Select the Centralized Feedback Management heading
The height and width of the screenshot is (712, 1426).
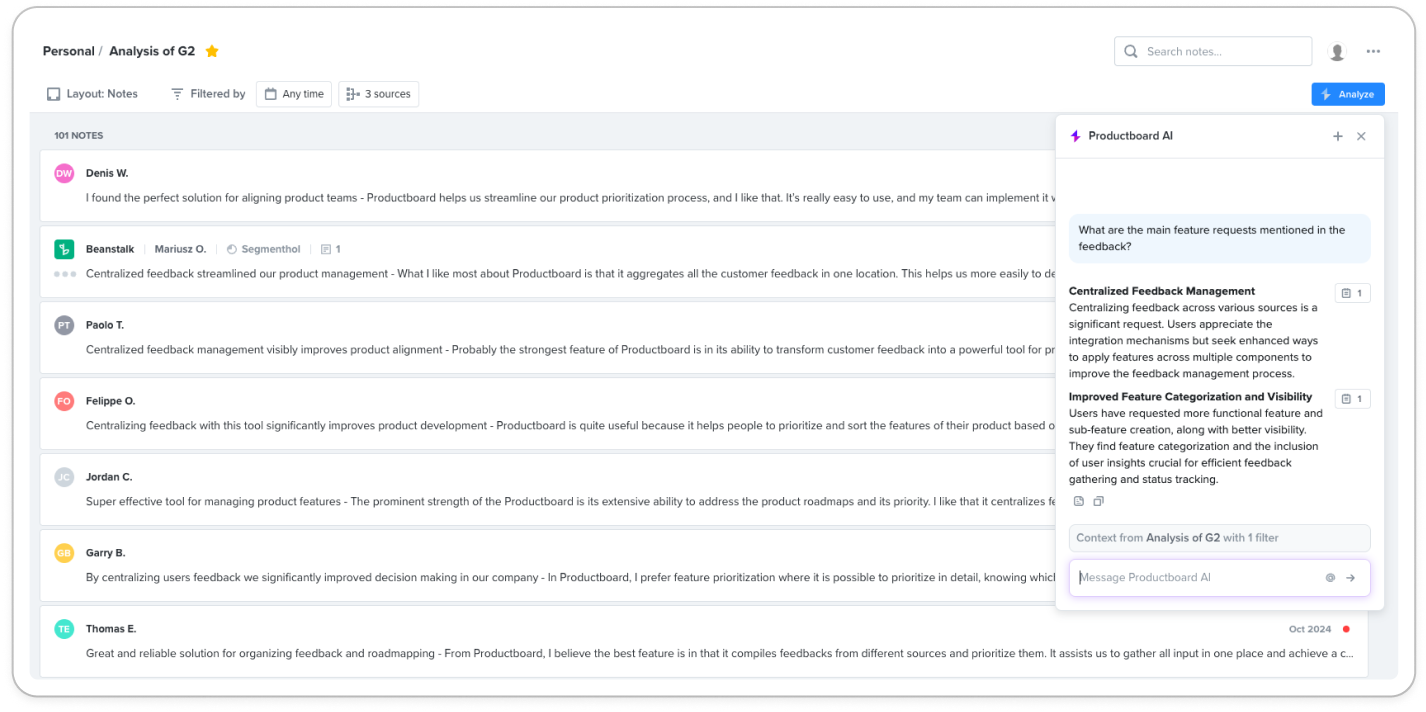click(1162, 291)
